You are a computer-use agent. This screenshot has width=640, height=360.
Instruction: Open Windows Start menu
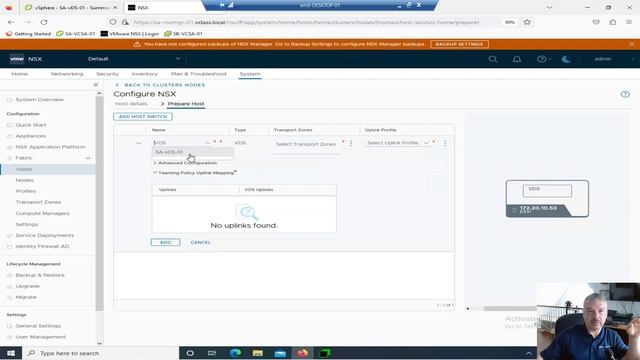(11, 353)
